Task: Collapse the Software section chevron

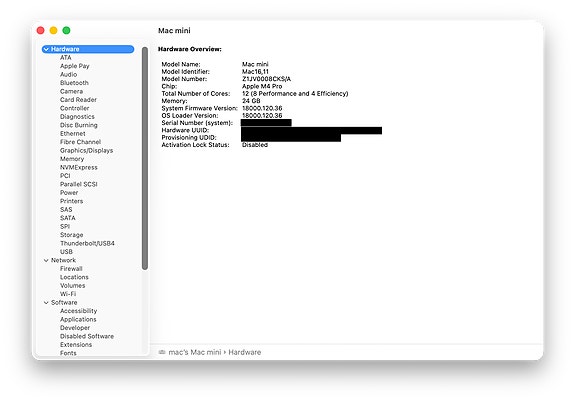Action: (x=46, y=303)
